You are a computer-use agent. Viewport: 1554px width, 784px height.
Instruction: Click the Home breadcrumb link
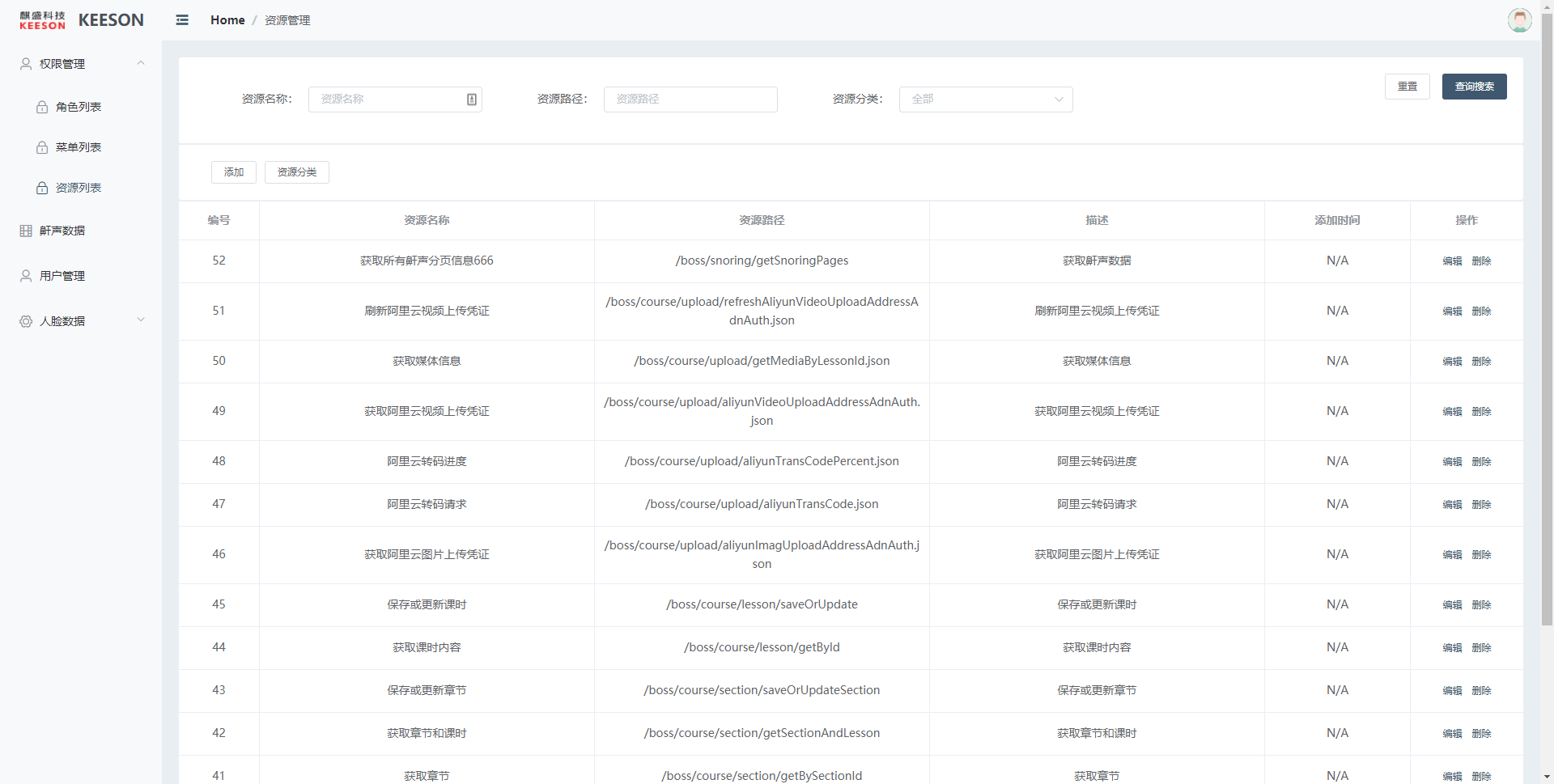point(227,20)
